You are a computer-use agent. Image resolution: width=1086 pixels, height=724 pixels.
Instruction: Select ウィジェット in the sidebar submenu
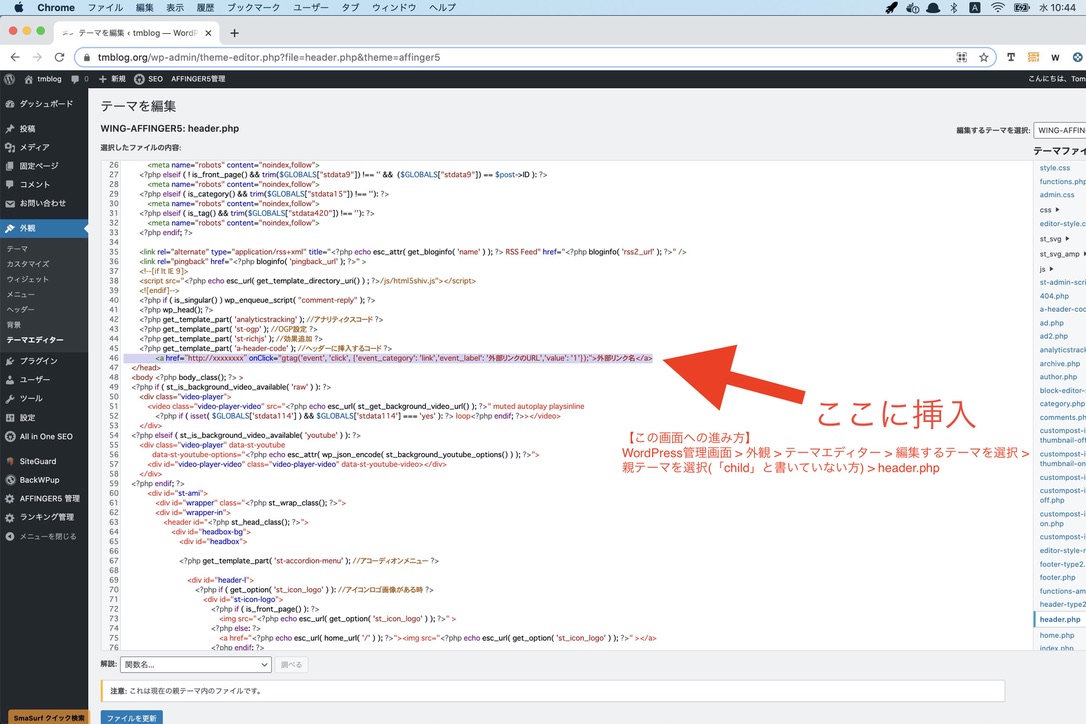point(28,279)
